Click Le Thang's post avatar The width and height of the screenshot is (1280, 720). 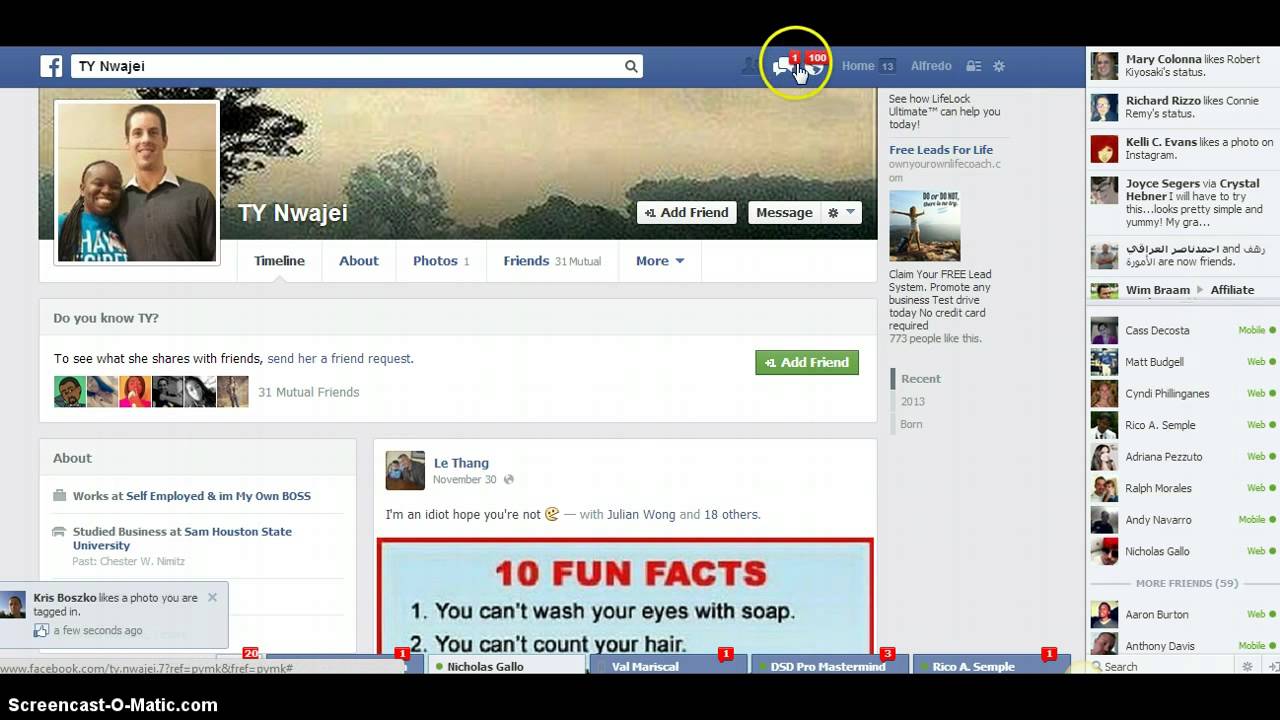tap(405, 470)
